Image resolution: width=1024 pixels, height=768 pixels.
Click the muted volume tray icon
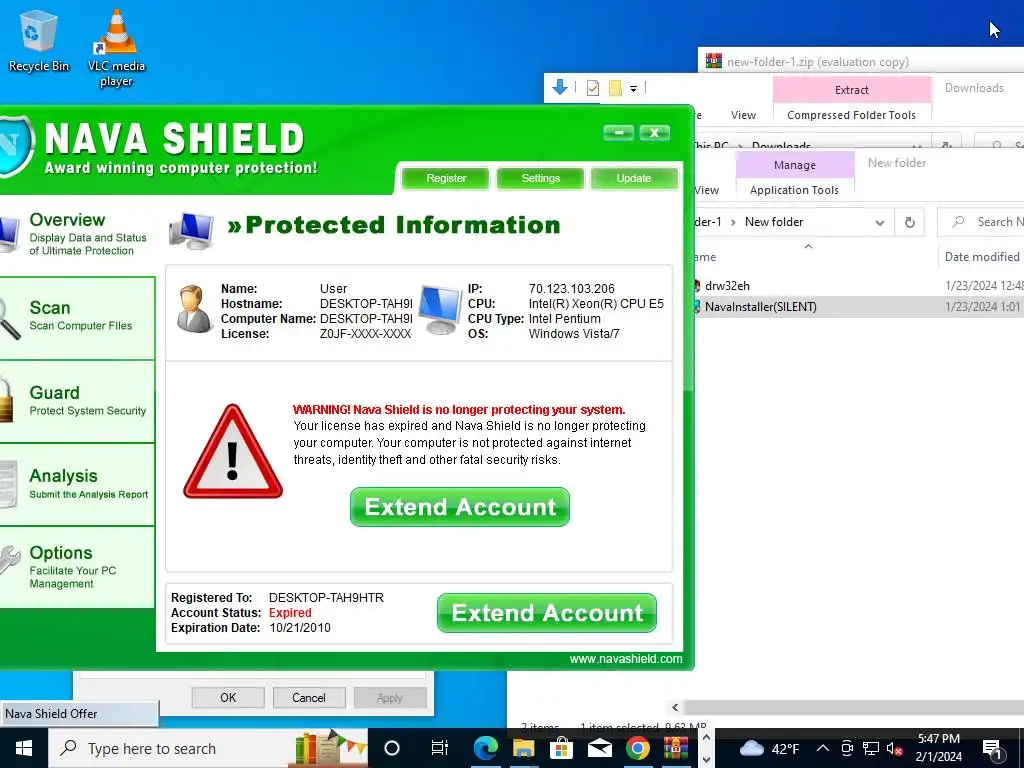tap(894, 748)
